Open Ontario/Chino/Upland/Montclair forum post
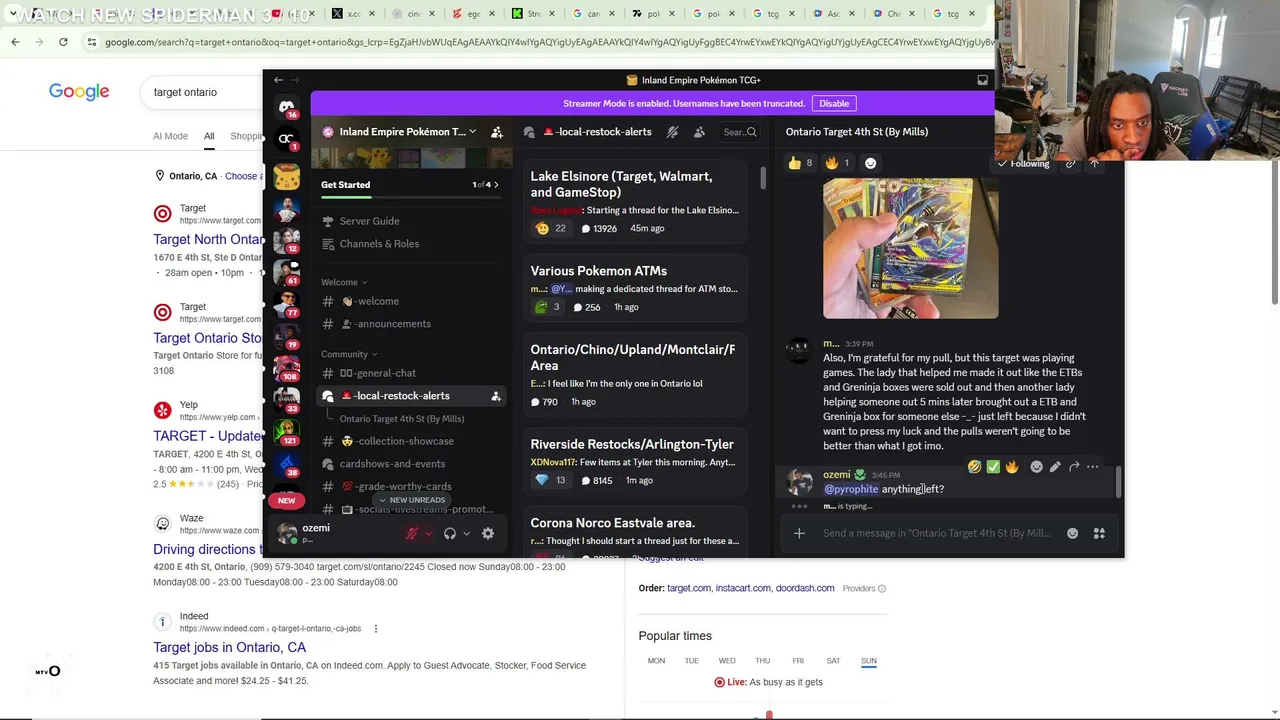The height and width of the screenshot is (720, 1280). click(636, 375)
